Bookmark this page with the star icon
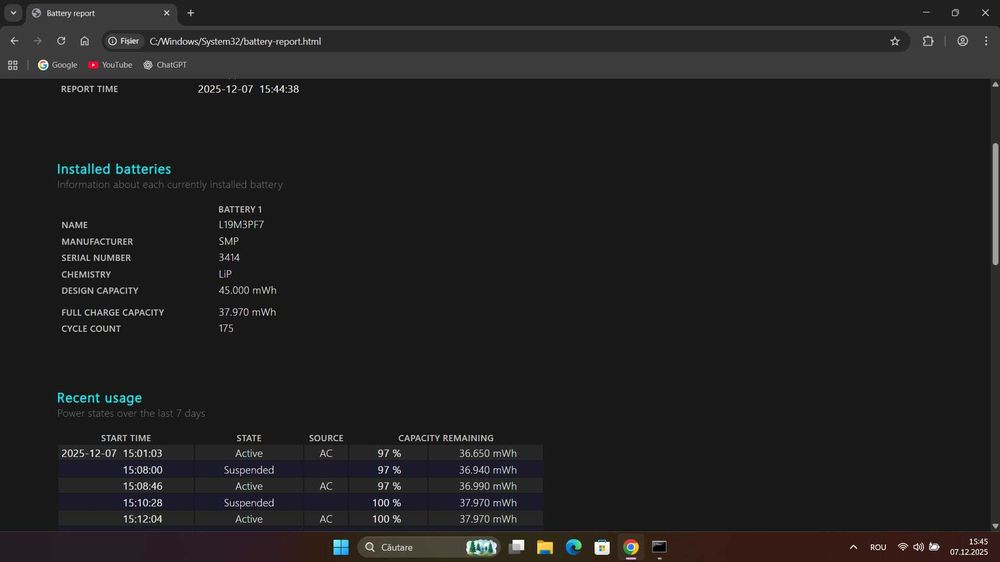The image size is (1000, 562). 895,41
